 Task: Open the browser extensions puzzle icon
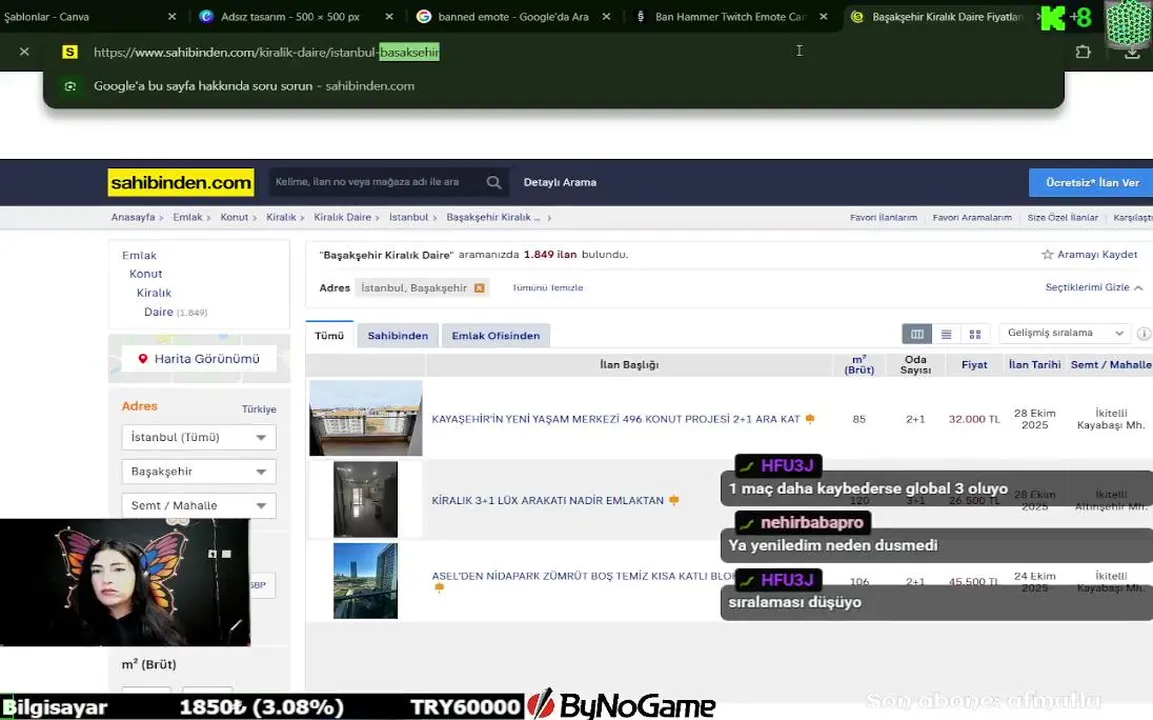point(1082,52)
